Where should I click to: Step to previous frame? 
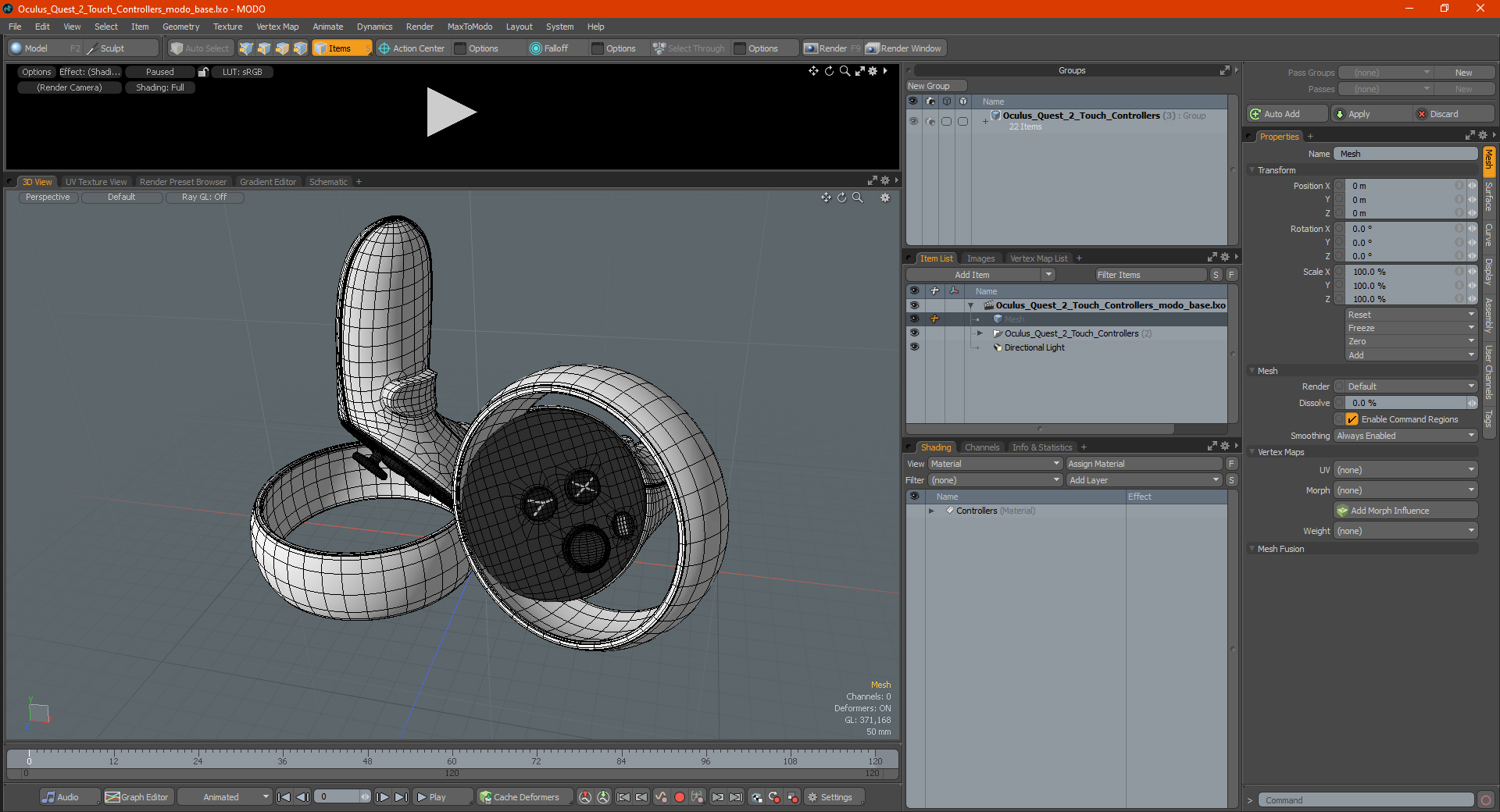point(302,797)
